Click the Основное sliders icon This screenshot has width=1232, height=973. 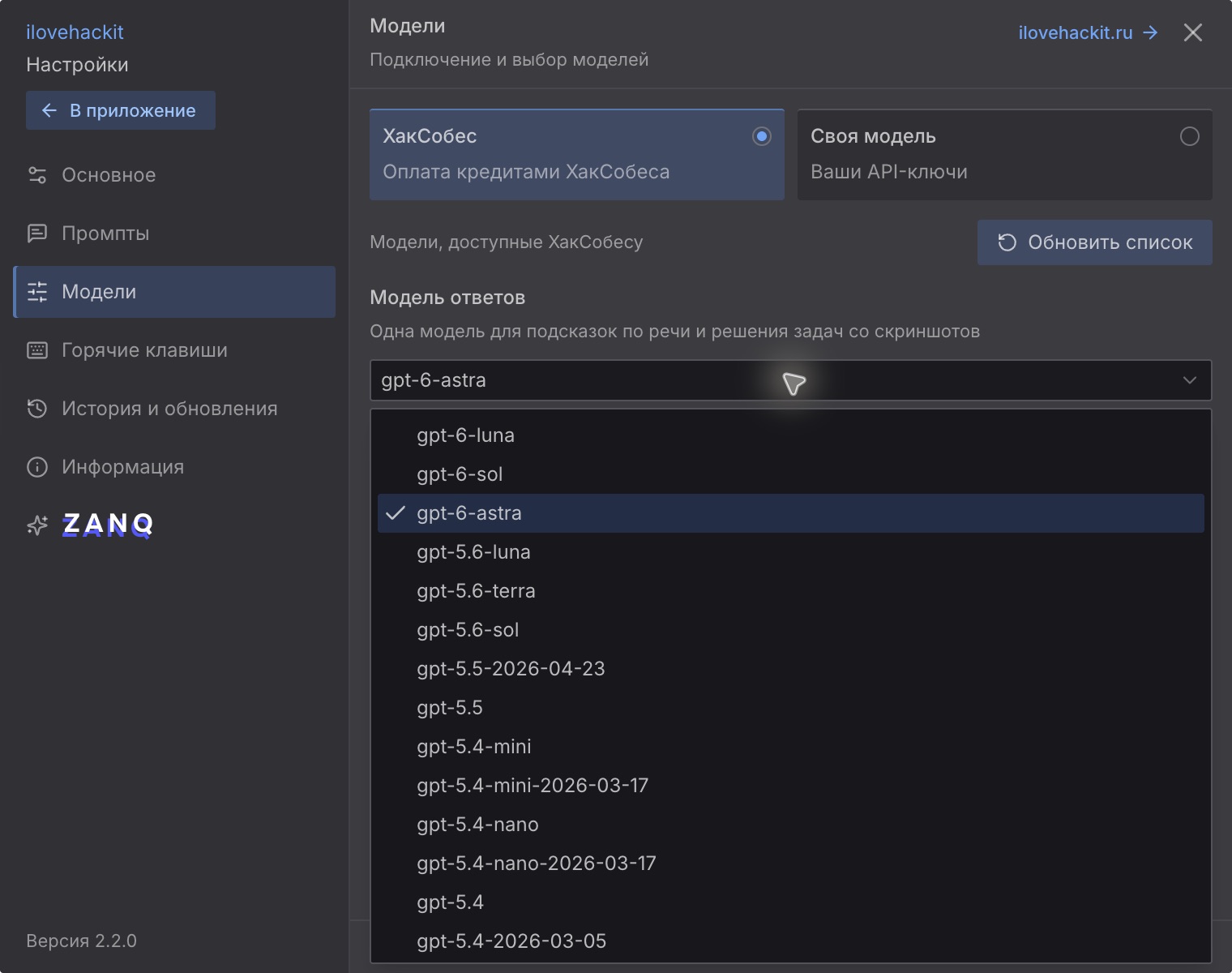tap(37, 175)
